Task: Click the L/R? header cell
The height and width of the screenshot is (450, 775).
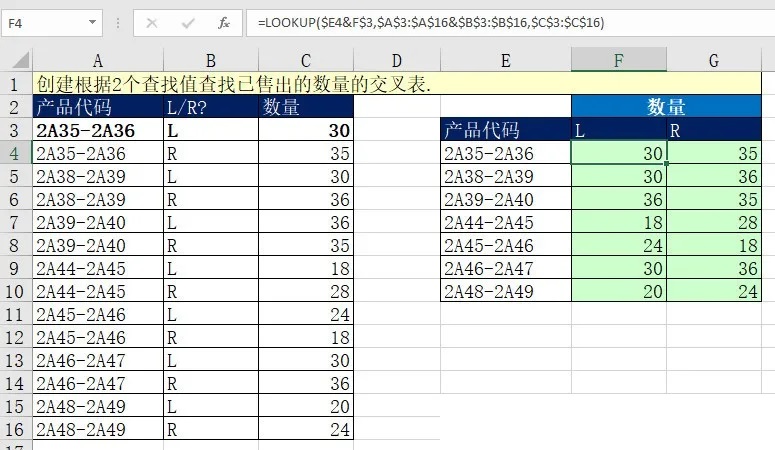Action: (211, 107)
